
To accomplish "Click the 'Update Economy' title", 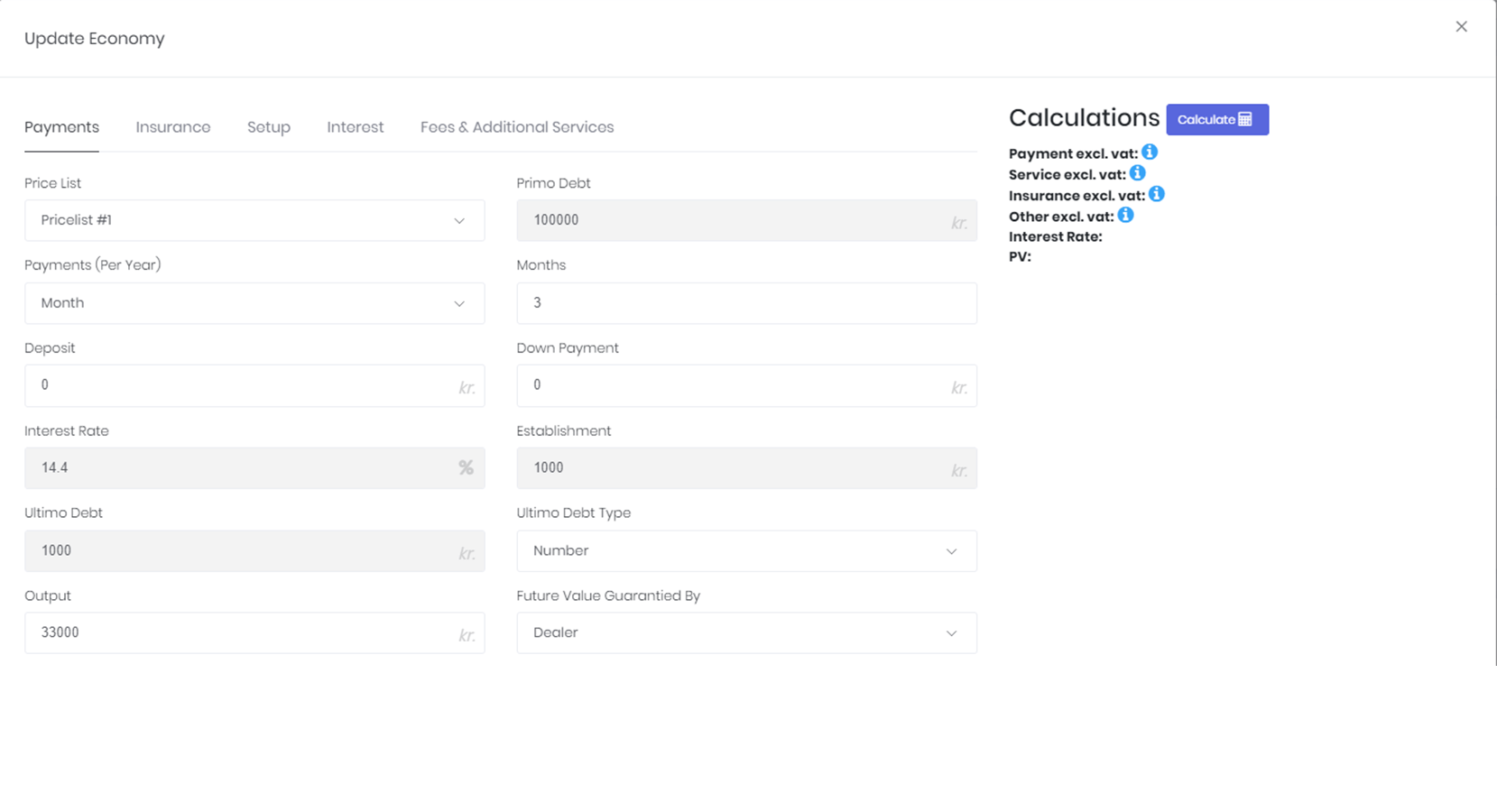I will (x=95, y=39).
